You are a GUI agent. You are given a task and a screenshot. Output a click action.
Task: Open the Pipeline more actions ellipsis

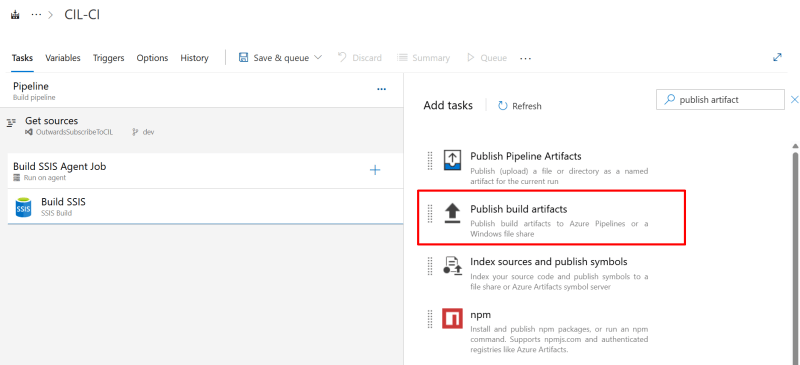tap(381, 89)
